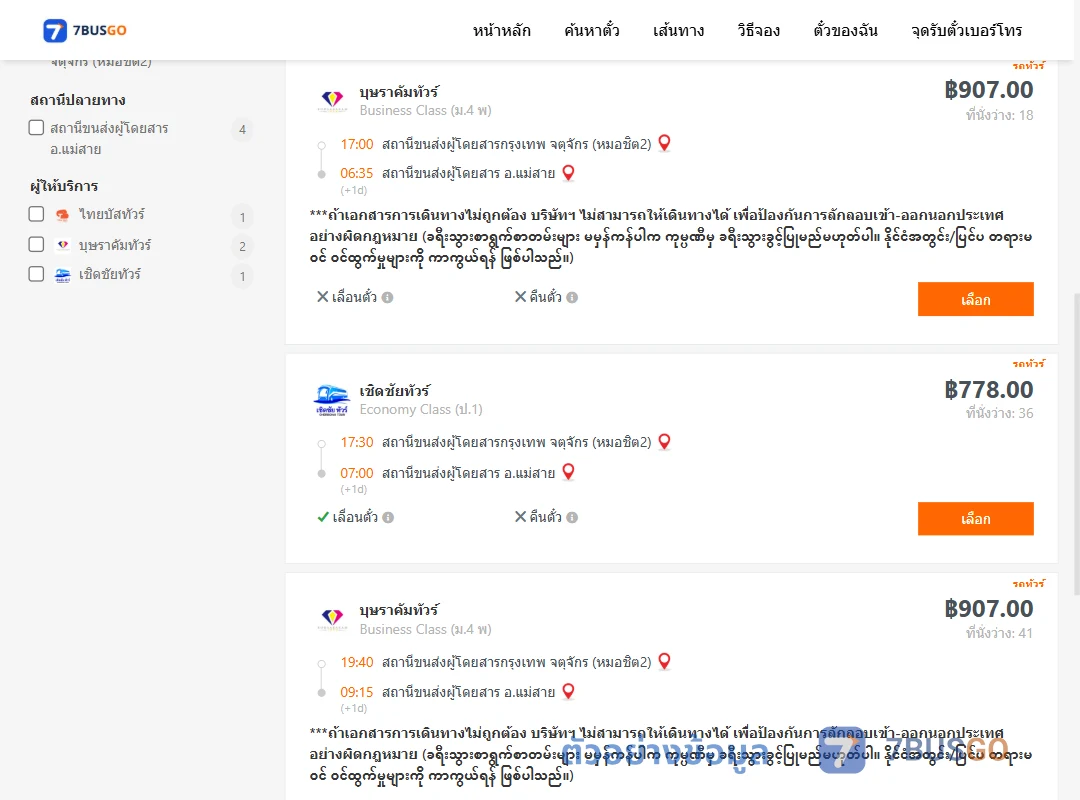The image size is (1080, 800).
Task: Click the 19:40 departure time
Action: [x=357, y=662]
